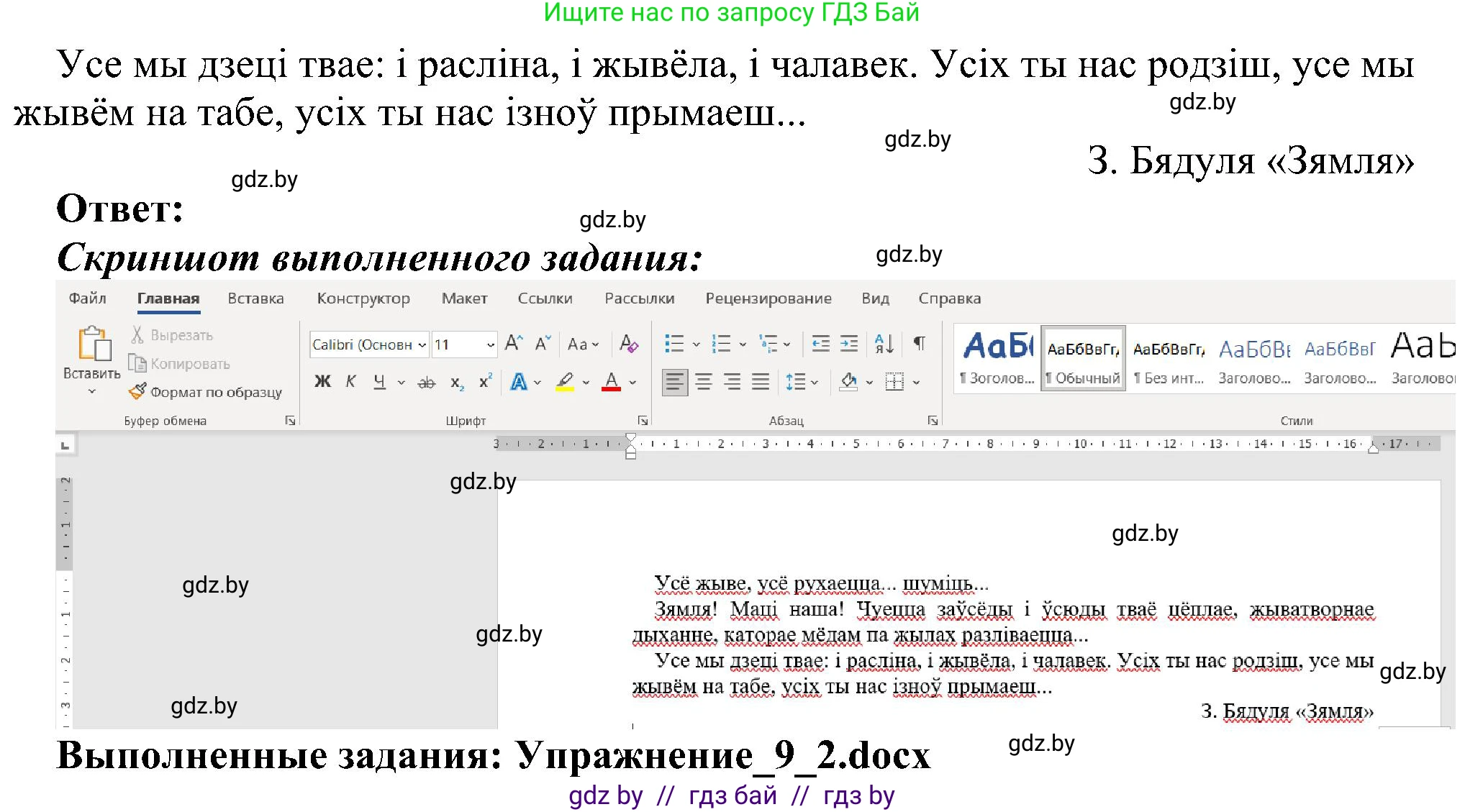Open the font color picker arrow
This screenshot has height=812, width=1465.
point(632,381)
